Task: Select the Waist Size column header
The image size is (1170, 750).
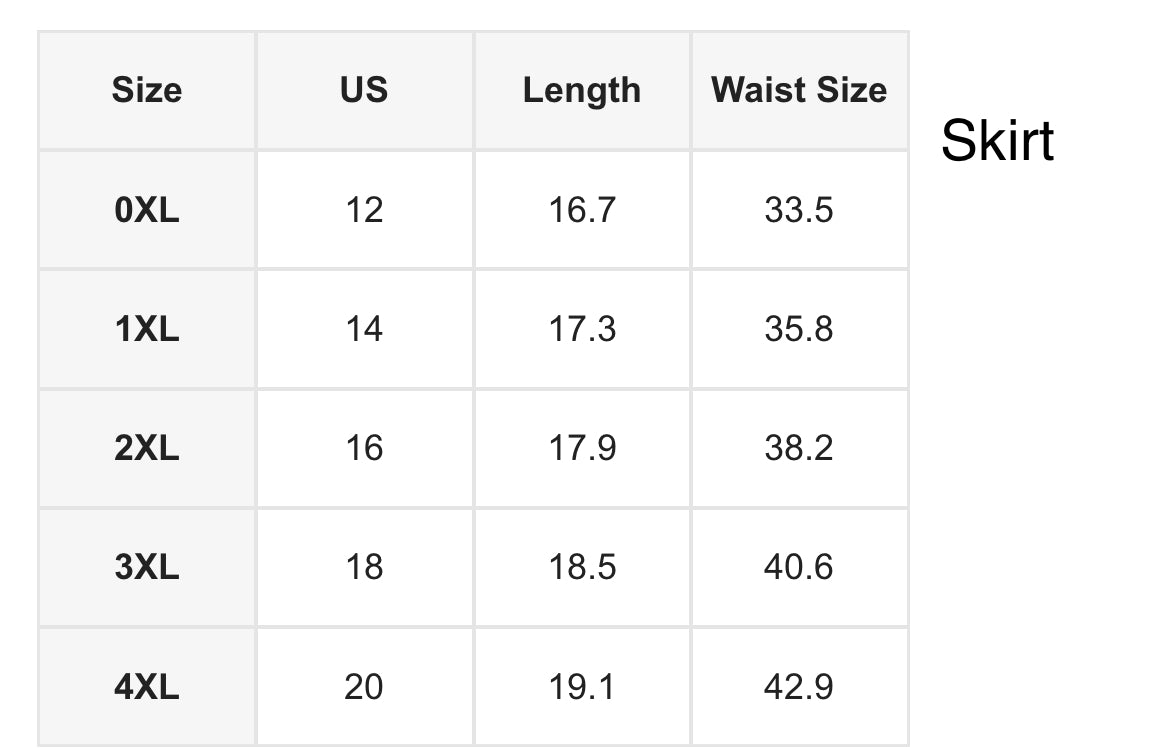Action: [x=799, y=90]
